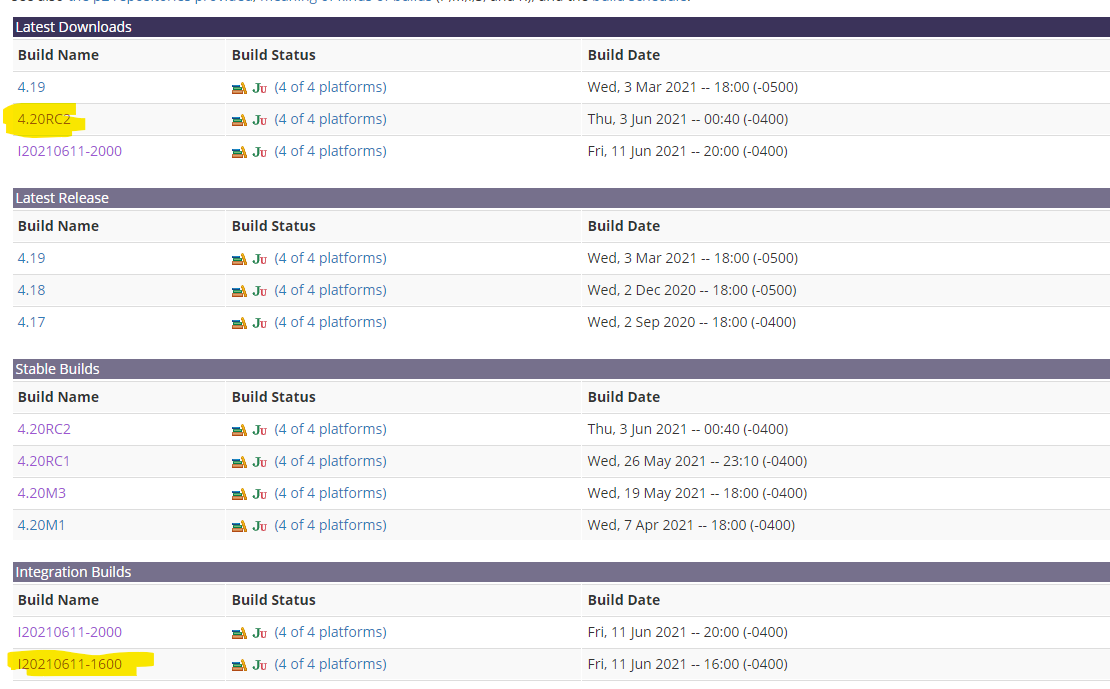The width and height of the screenshot is (1110, 689).
Task: View platforms link for the 4.20M1 build
Action: coord(330,525)
